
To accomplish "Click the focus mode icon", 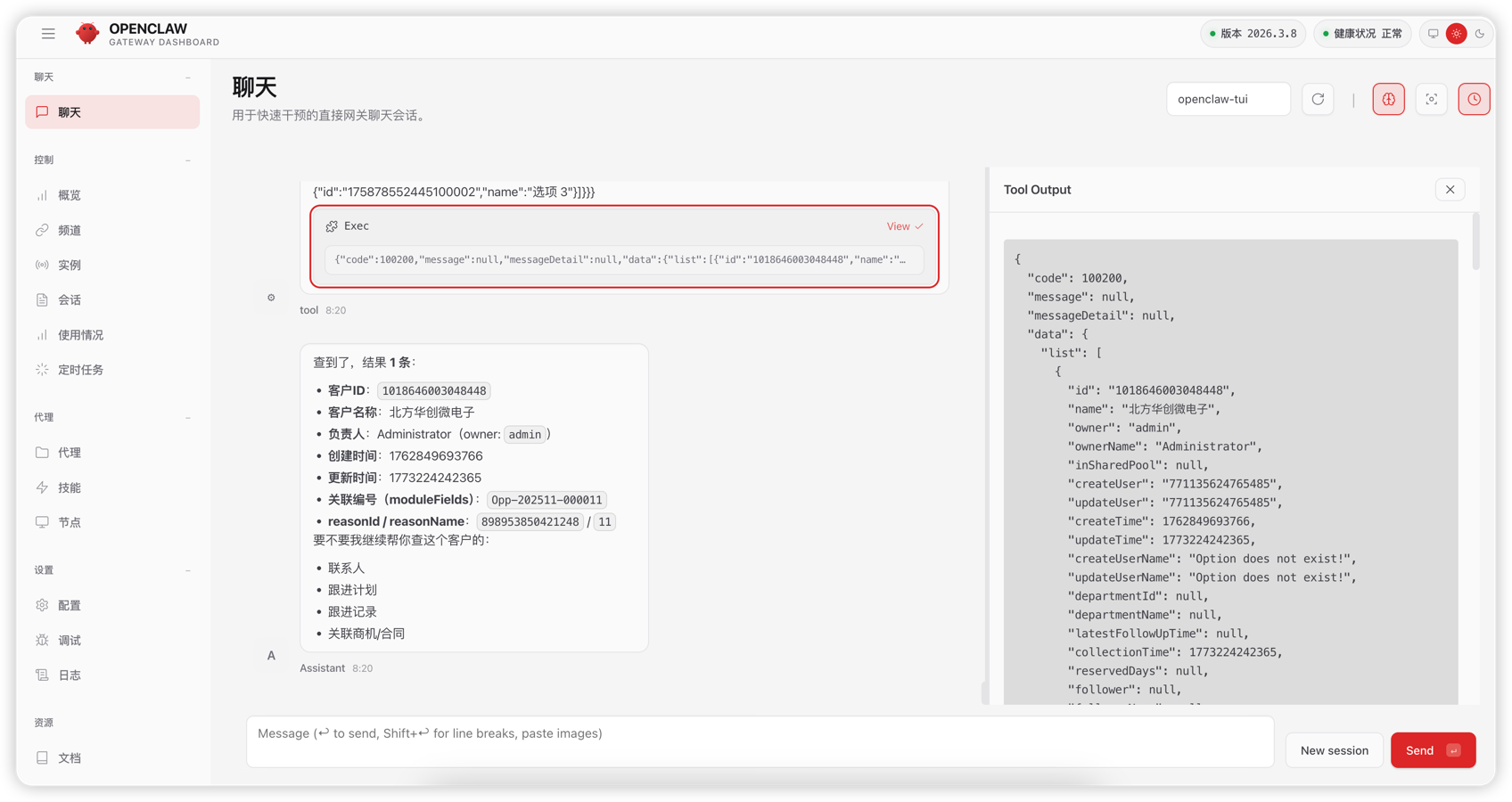I will tap(1431, 99).
